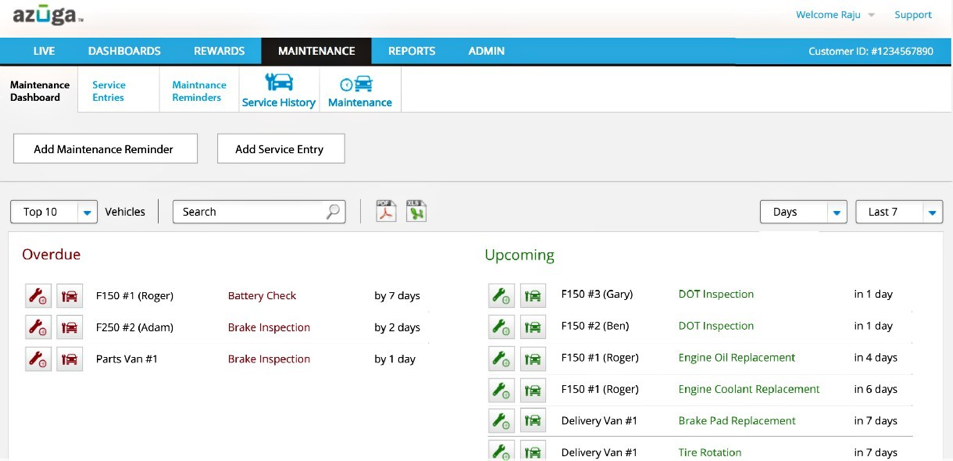Open the Last 7 range dropdown
The width and height of the screenshot is (953, 461).
click(932, 212)
